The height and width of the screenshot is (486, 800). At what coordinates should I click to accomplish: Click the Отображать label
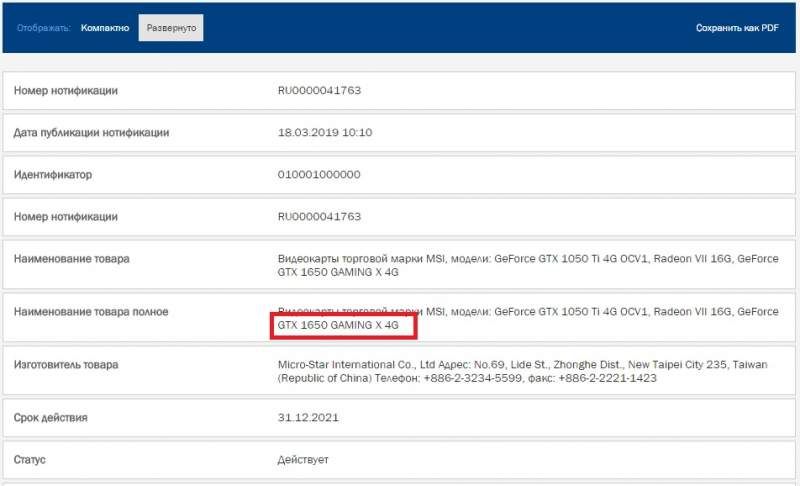pyautogui.click(x=43, y=28)
